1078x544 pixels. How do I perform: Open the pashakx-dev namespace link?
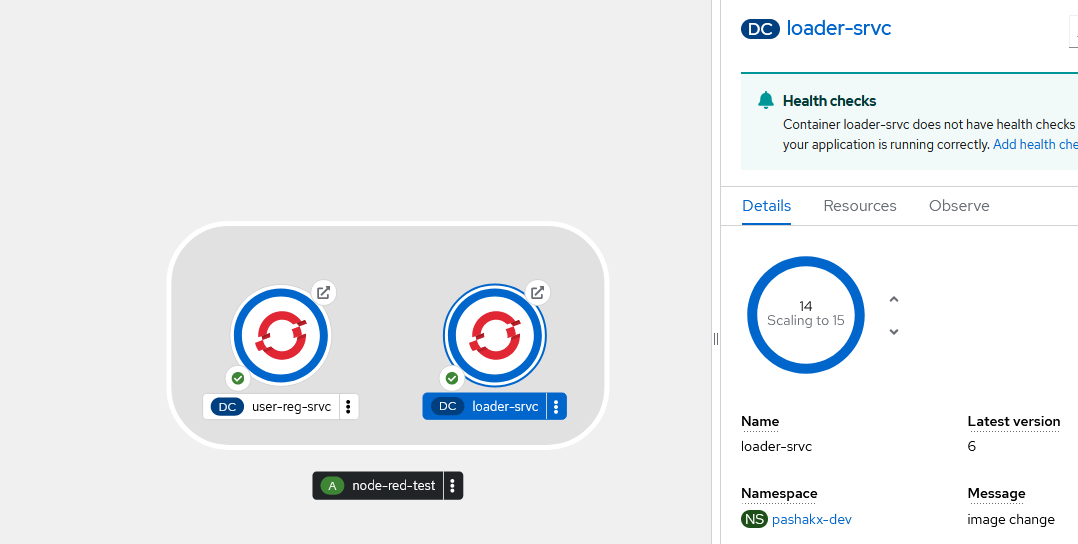[811, 519]
